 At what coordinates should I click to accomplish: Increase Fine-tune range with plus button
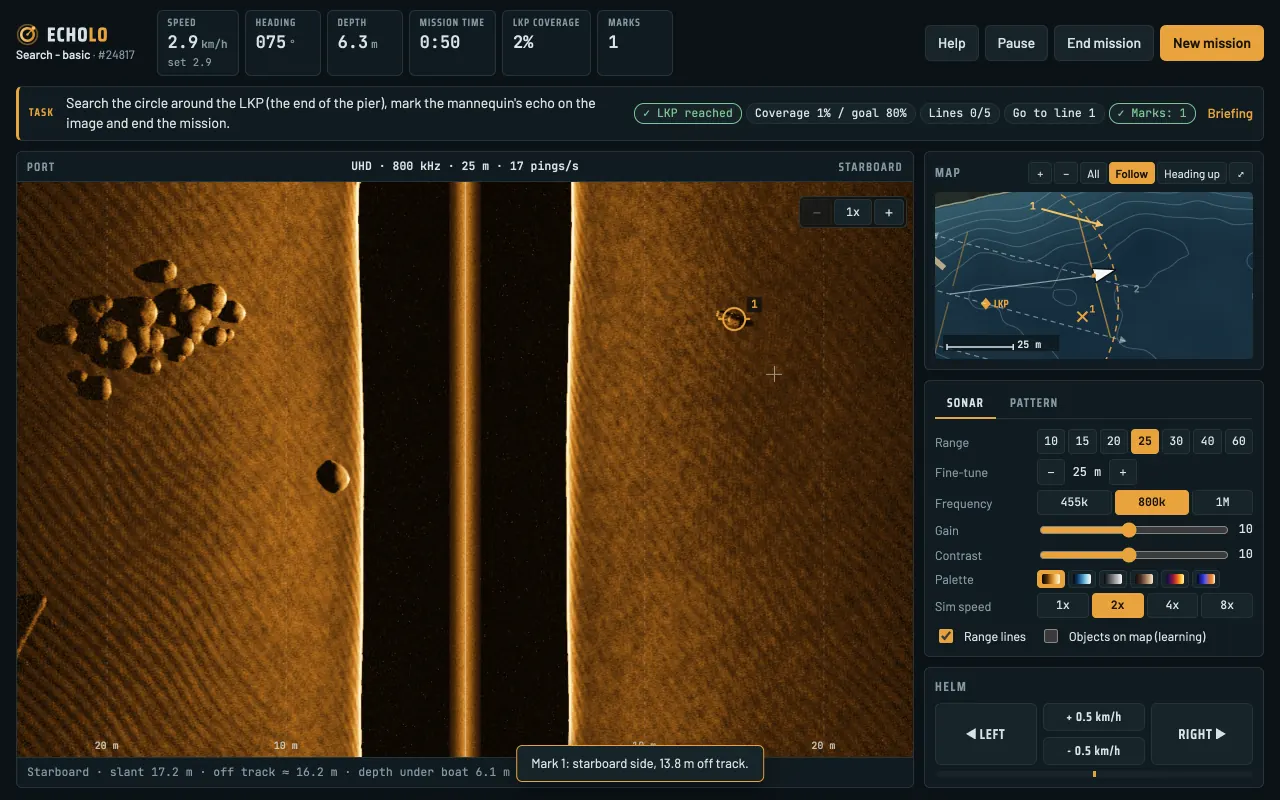click(1123, 472)
